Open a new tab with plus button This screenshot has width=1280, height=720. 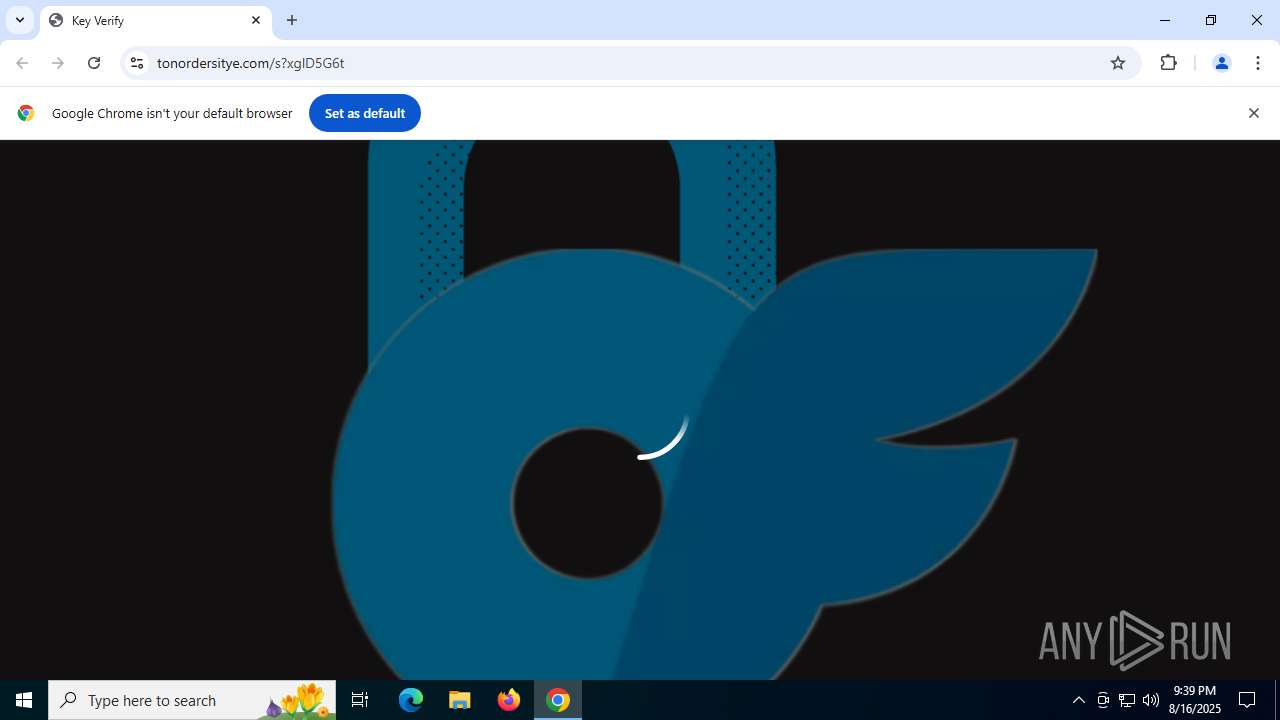(x=292, y=20)
